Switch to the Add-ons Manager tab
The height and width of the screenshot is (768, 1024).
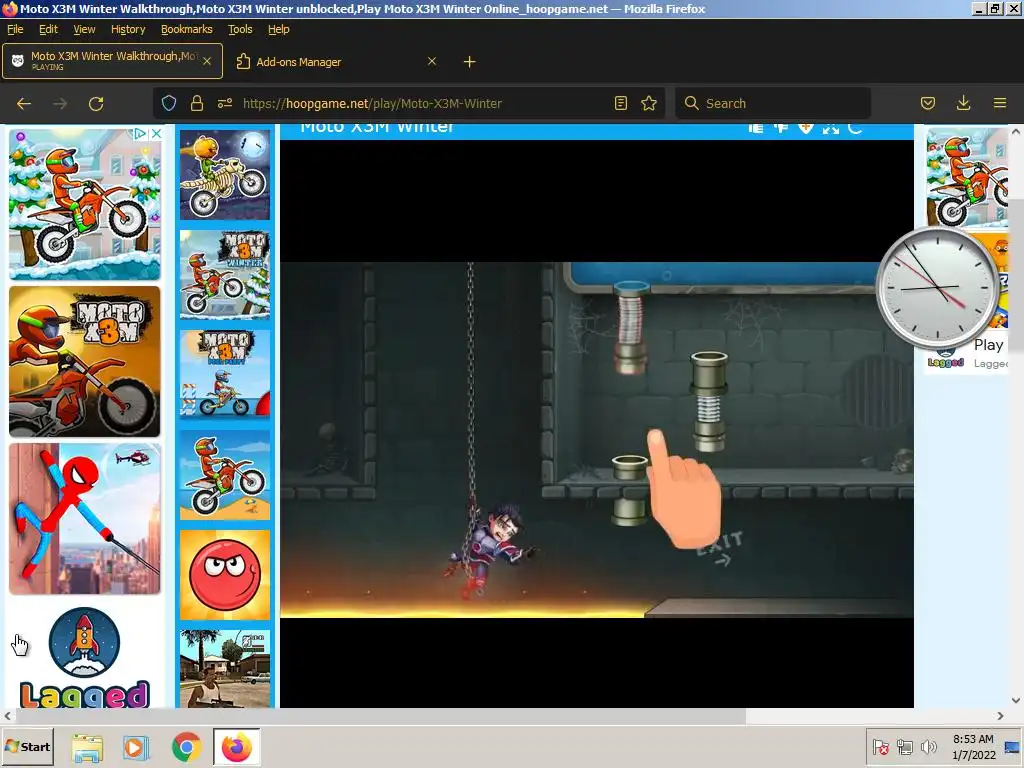335,62
